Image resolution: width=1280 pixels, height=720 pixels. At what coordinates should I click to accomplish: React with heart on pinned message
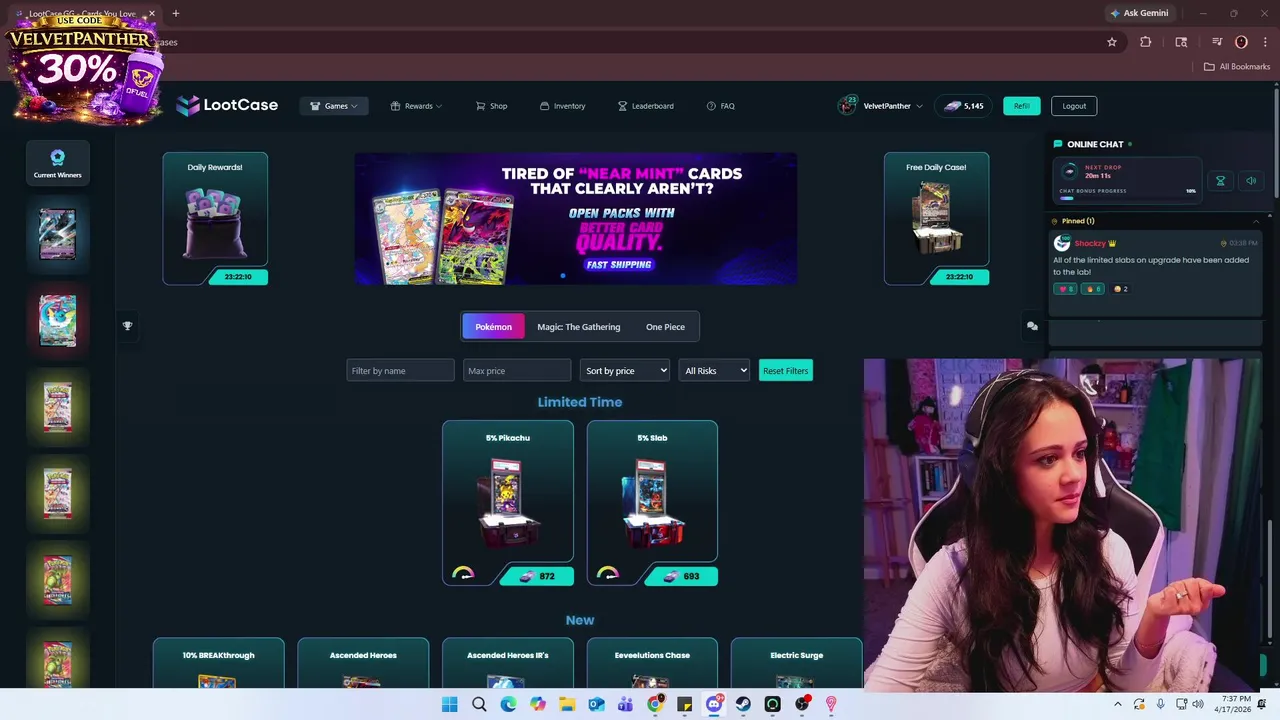(1065, 289)
